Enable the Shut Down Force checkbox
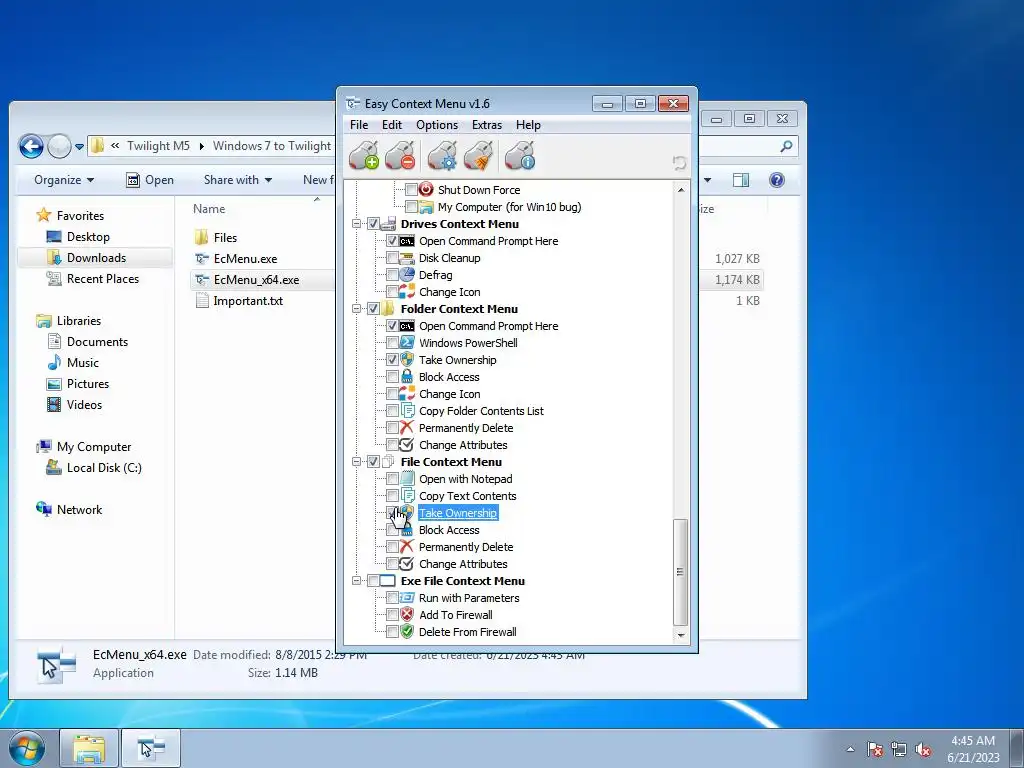This screenshot has height=768, width=1024. pos(411,190)
